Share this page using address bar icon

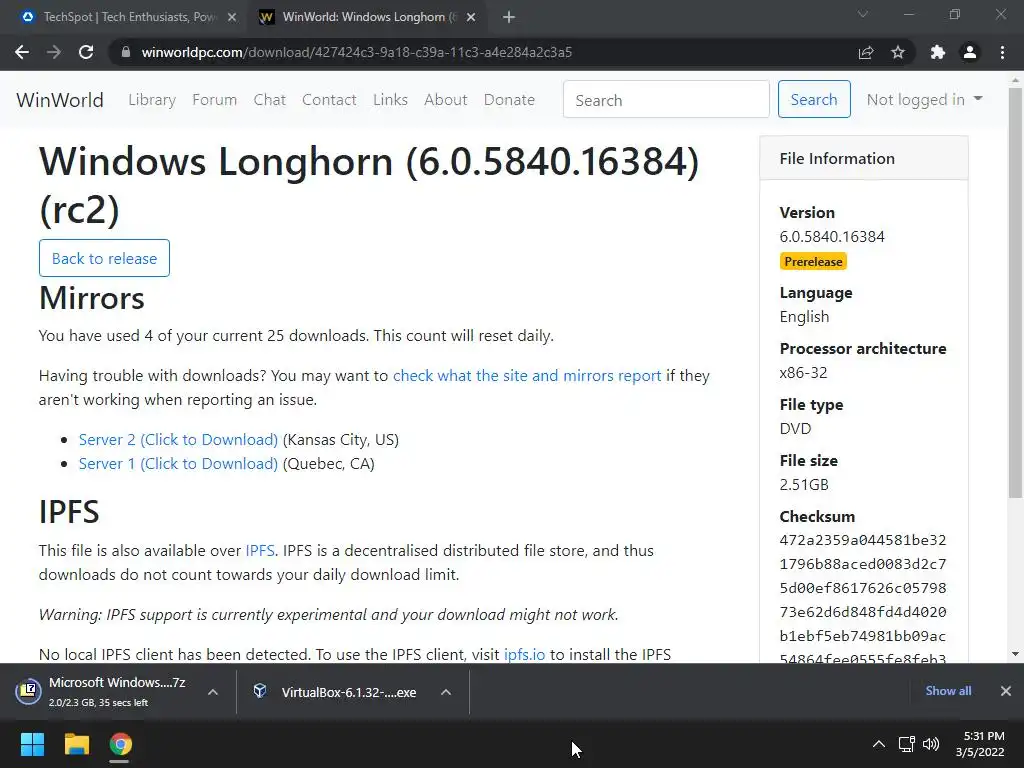(x=866, y=52)
